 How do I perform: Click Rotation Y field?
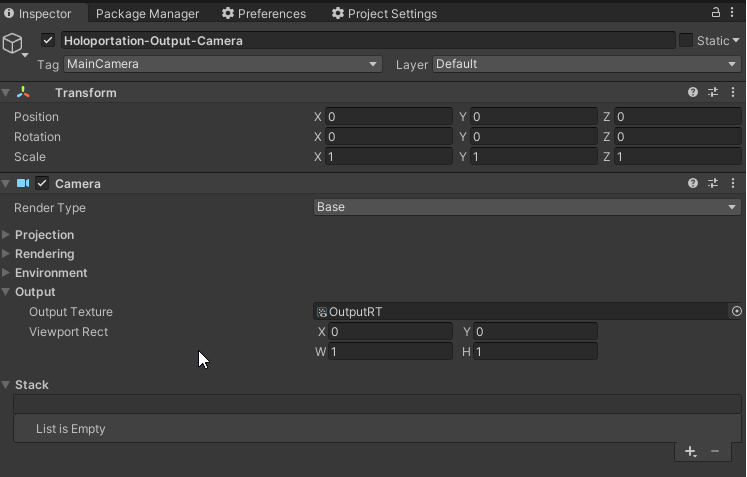point(534,137)
